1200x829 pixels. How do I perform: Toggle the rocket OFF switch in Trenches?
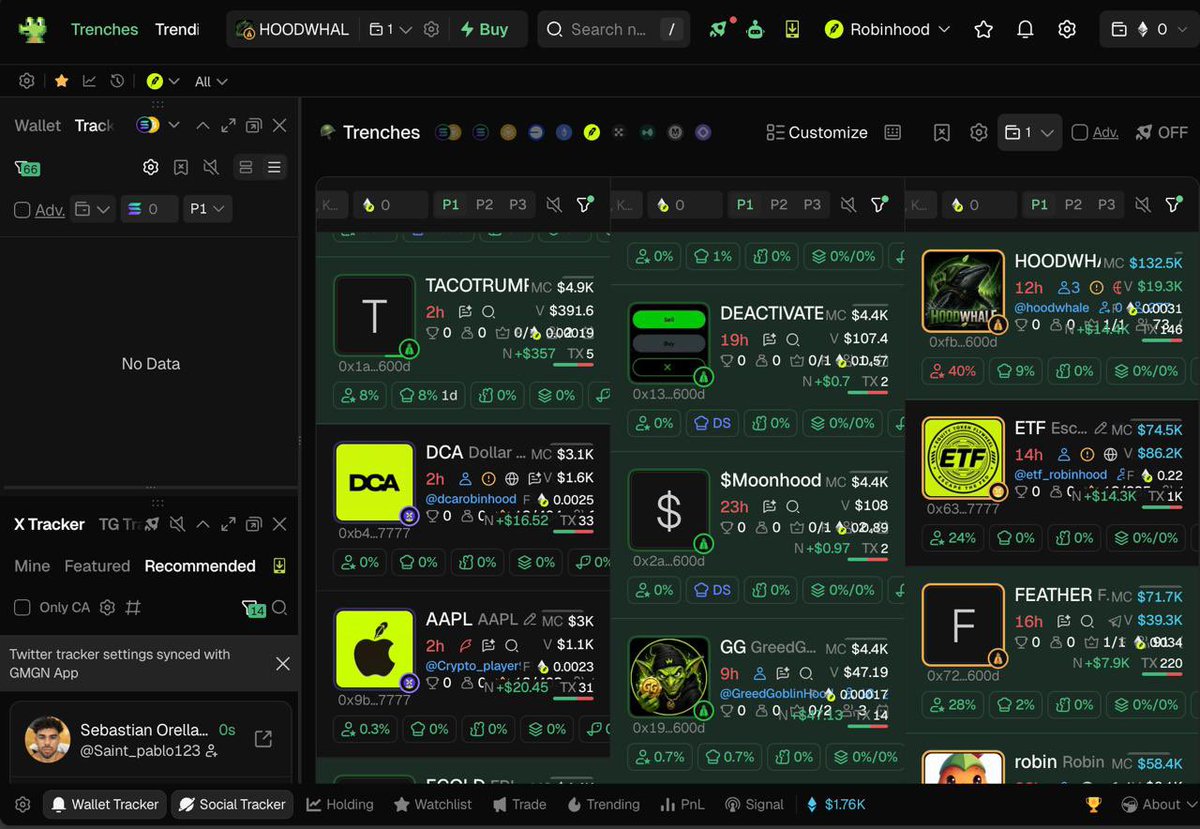tap(1161, 132)
